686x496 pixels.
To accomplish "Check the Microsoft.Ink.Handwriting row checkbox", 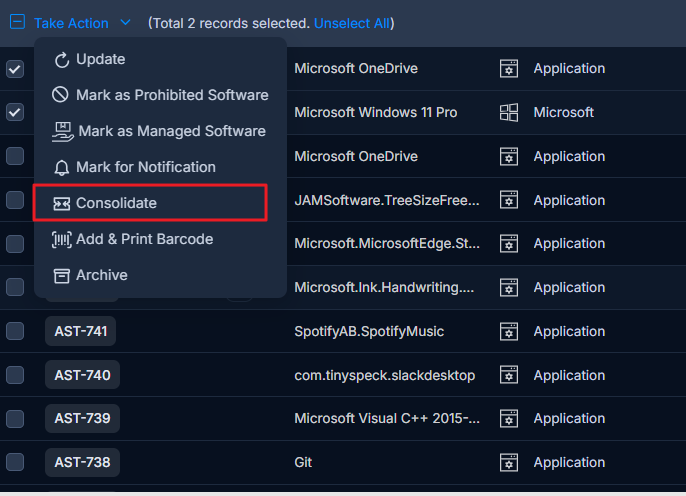I will pyautogui.click(x=15, y=287).
